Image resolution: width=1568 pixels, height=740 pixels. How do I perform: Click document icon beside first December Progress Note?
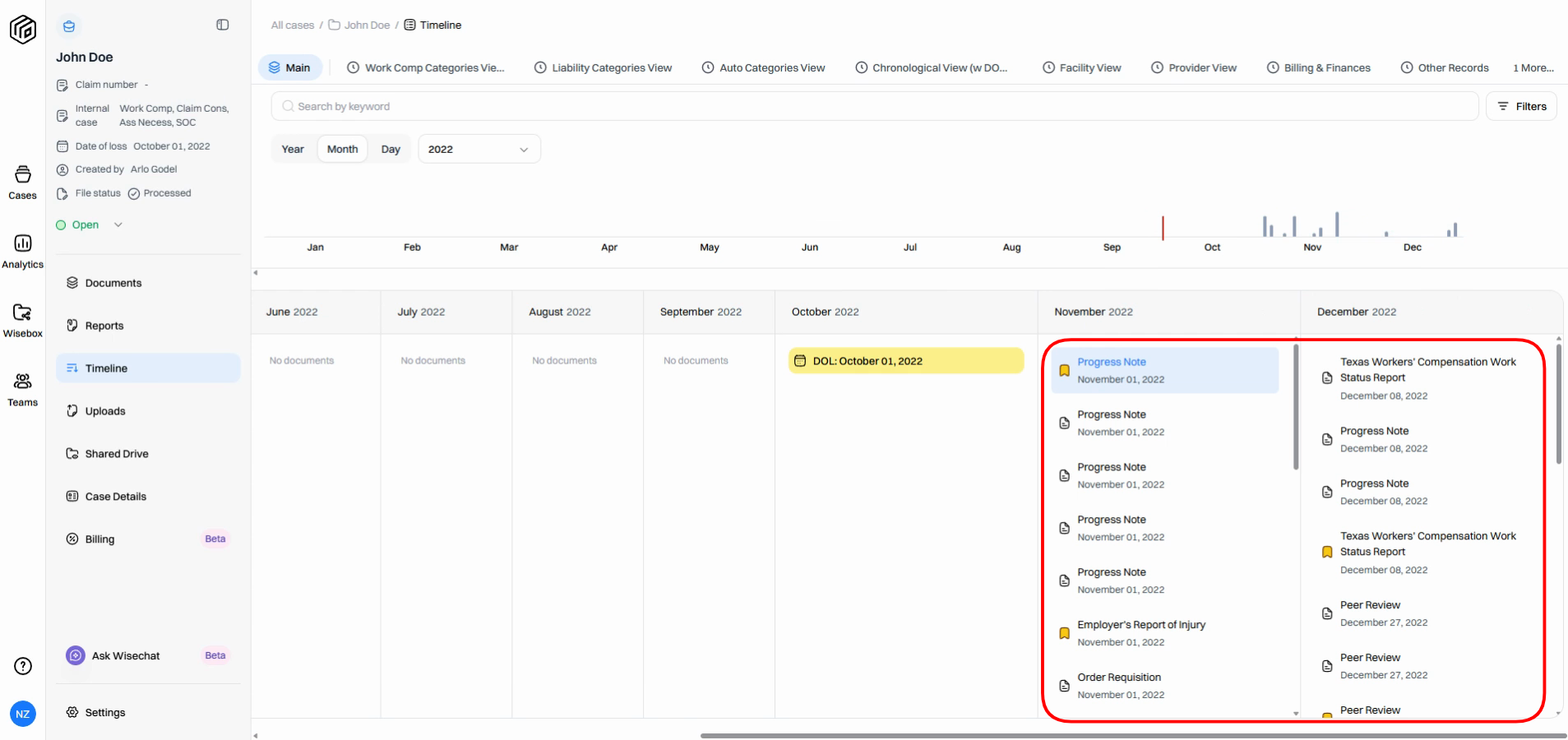pyautogui.click(x=1327, y=440)
